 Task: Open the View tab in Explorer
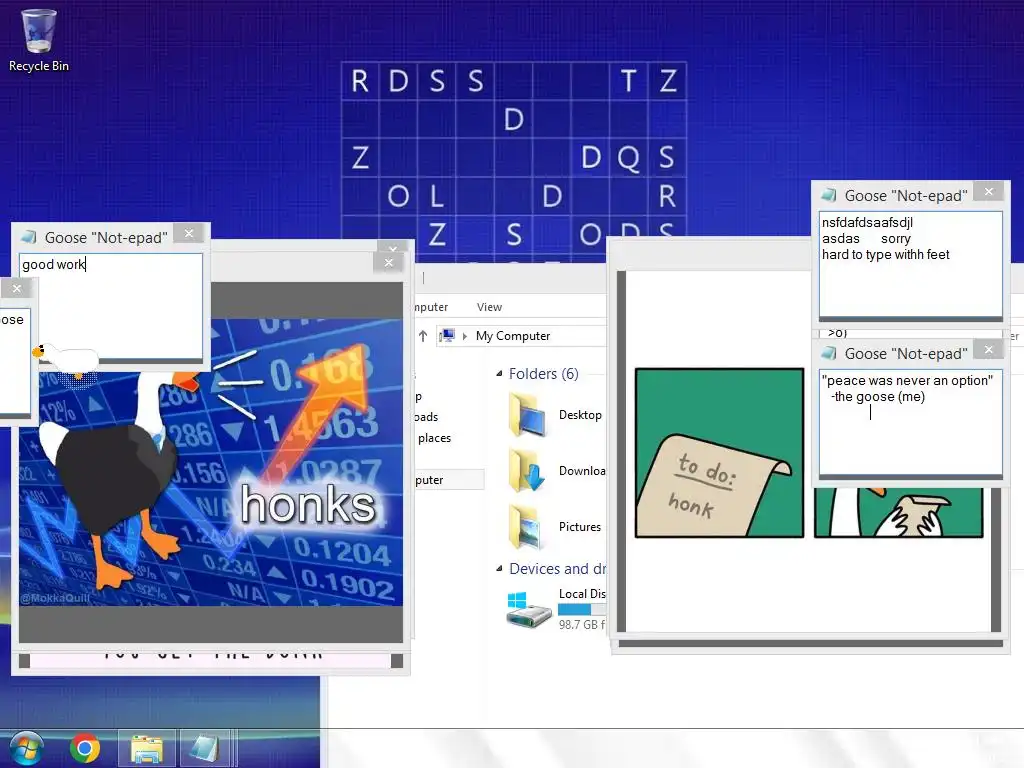tap(489, 307)
